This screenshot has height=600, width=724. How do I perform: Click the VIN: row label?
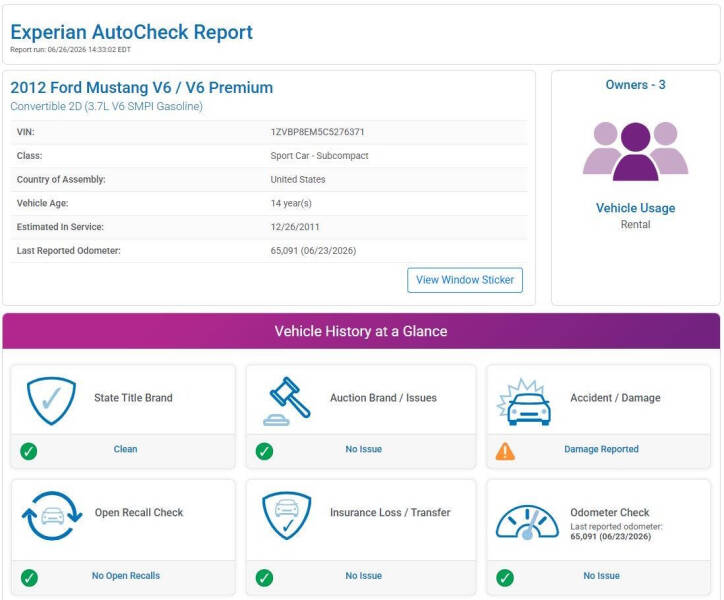(x=25, y=132)
